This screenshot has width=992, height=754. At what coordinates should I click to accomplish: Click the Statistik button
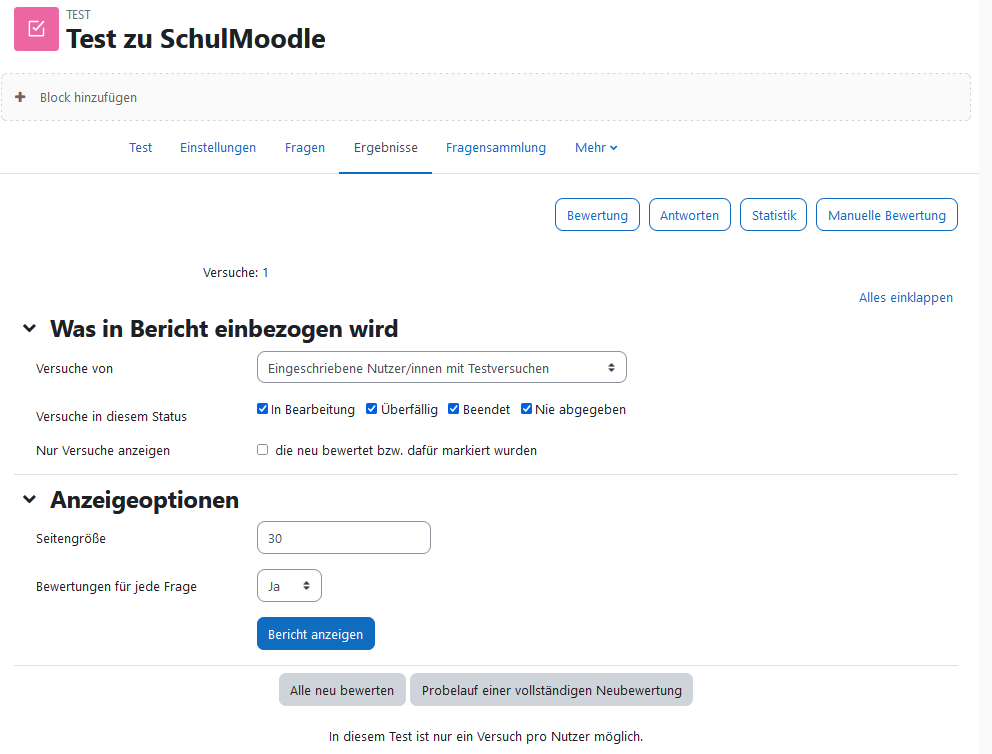click(x=773, y=215)
